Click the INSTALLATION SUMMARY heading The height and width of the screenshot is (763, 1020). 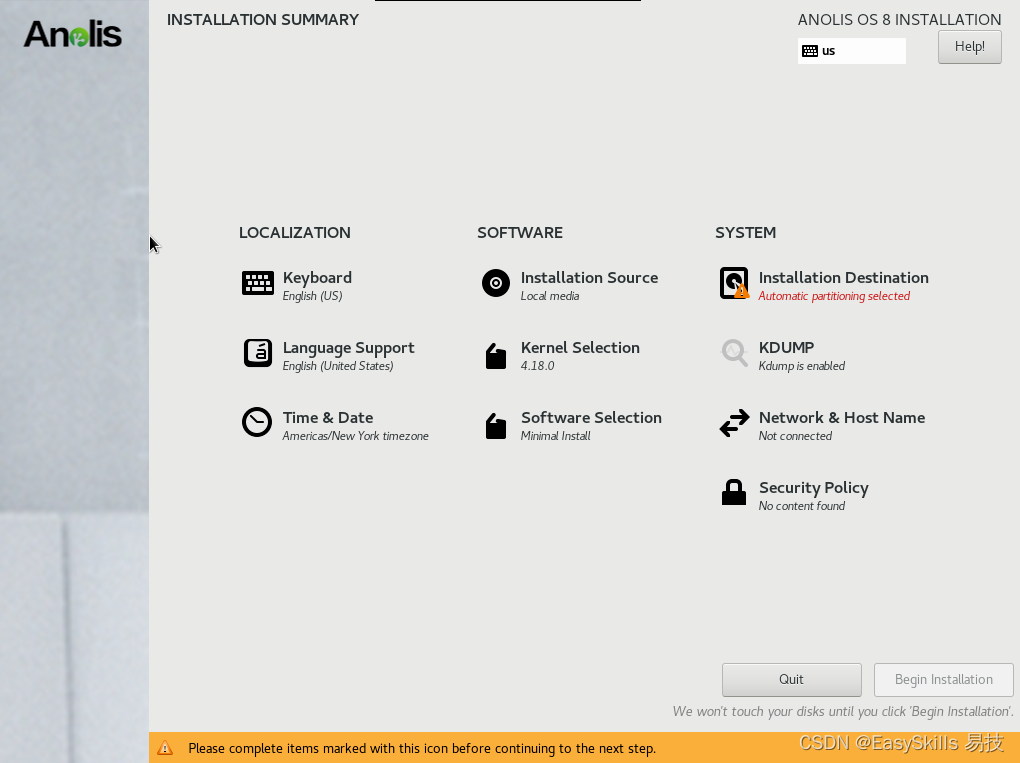(263, 20)
